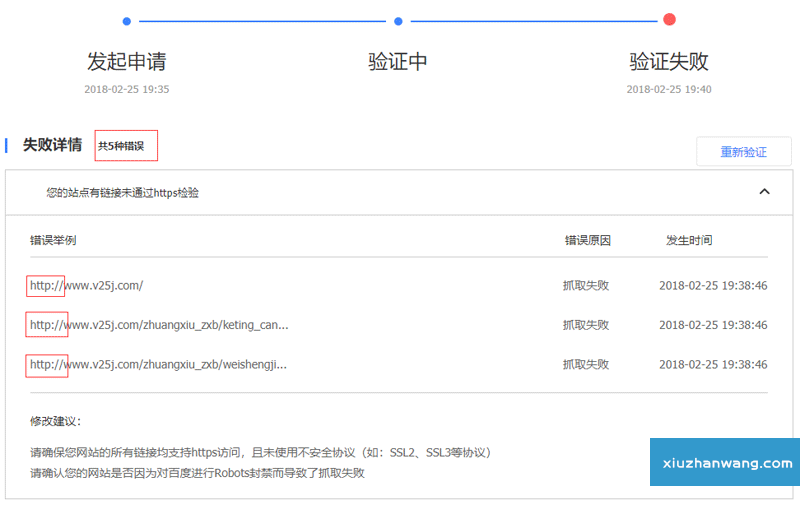This screenshot has height=505, width=800.
Task: Click 抓取失败 in the first error row
Action: (x=586, y=285)
